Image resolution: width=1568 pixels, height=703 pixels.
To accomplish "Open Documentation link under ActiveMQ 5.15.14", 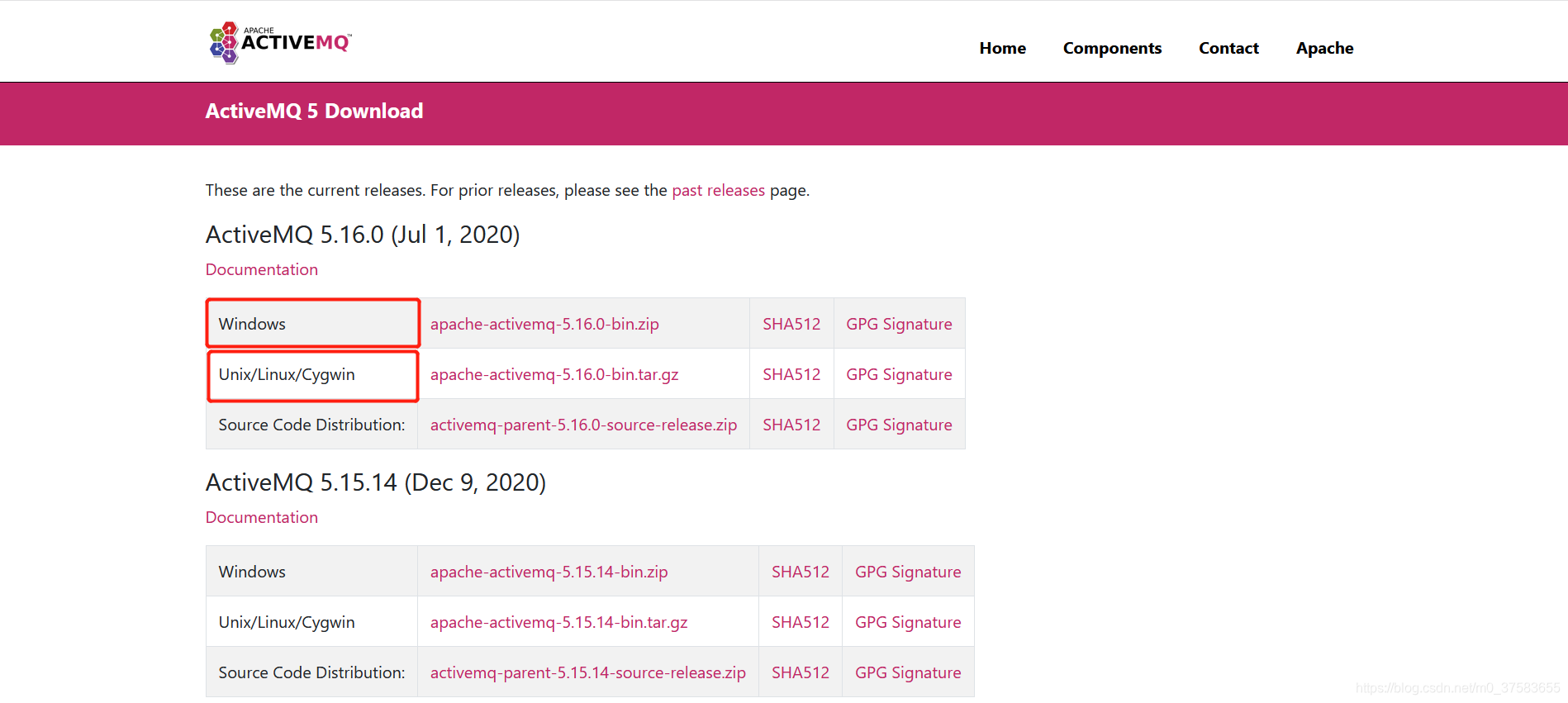I will click(261, 517).
